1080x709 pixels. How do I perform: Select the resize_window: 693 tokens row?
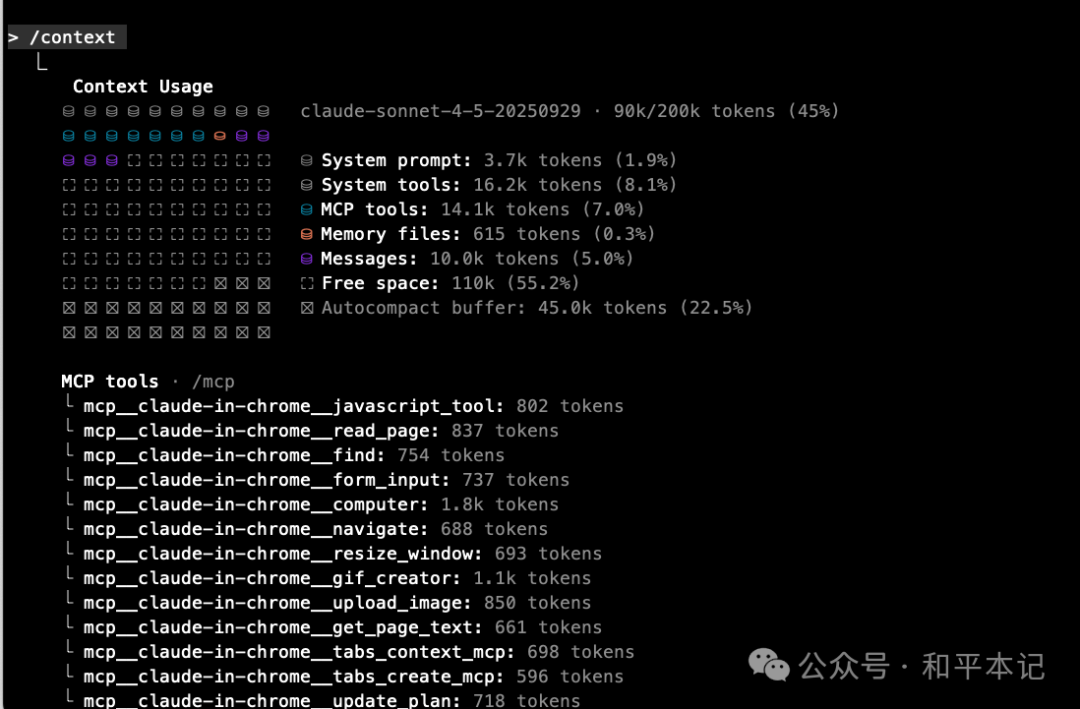coord(333,554)
